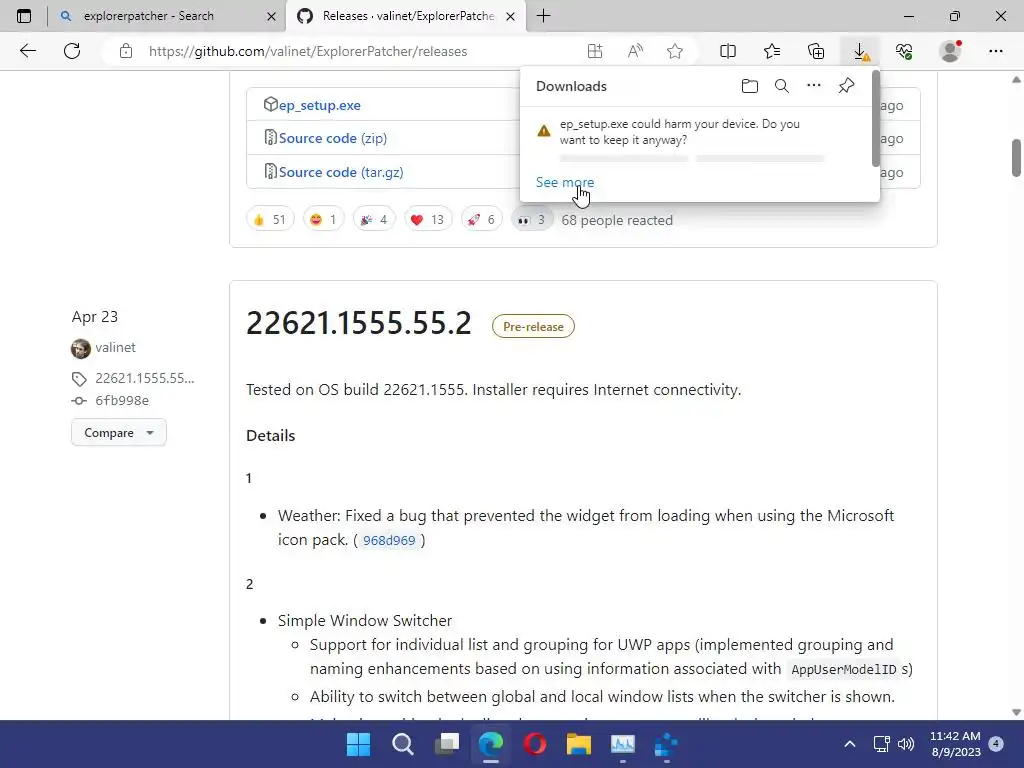Toggle hooray reaction with 4
Viewport: 1024px width, 768px height.
click(374, 219)
